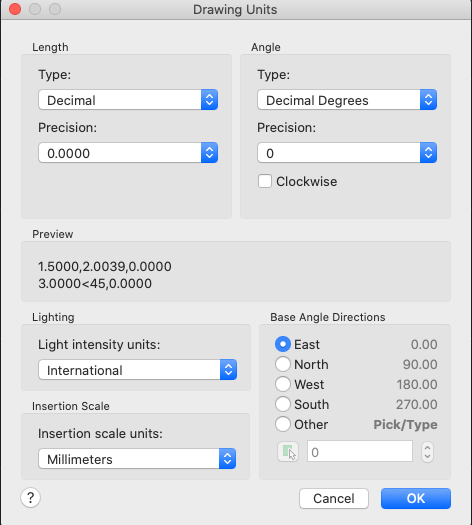Click the preview text 1.5000,2.0039,0.0000
The width and height of the screenshot is (472, 525).
coord(105,267)
